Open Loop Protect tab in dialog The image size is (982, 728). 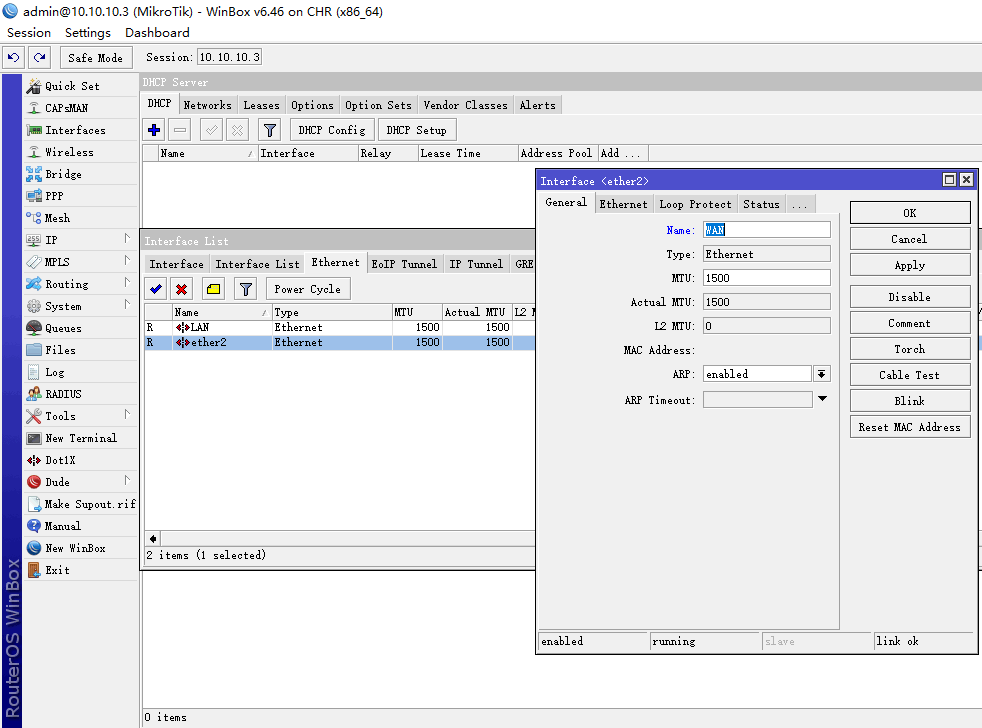click(x=695, y=204)
